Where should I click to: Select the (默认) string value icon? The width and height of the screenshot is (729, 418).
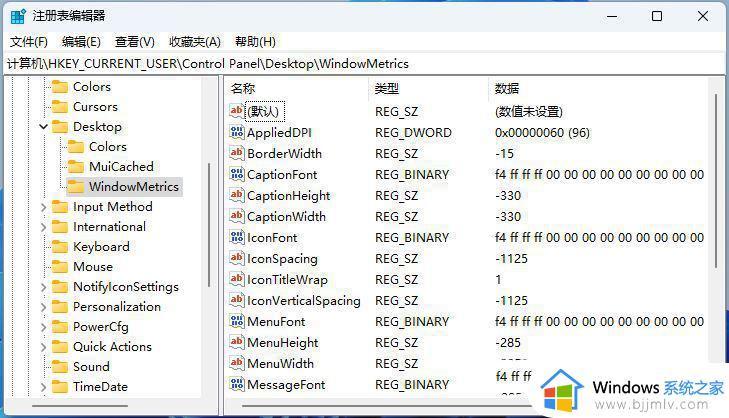[x=237, y=111]
